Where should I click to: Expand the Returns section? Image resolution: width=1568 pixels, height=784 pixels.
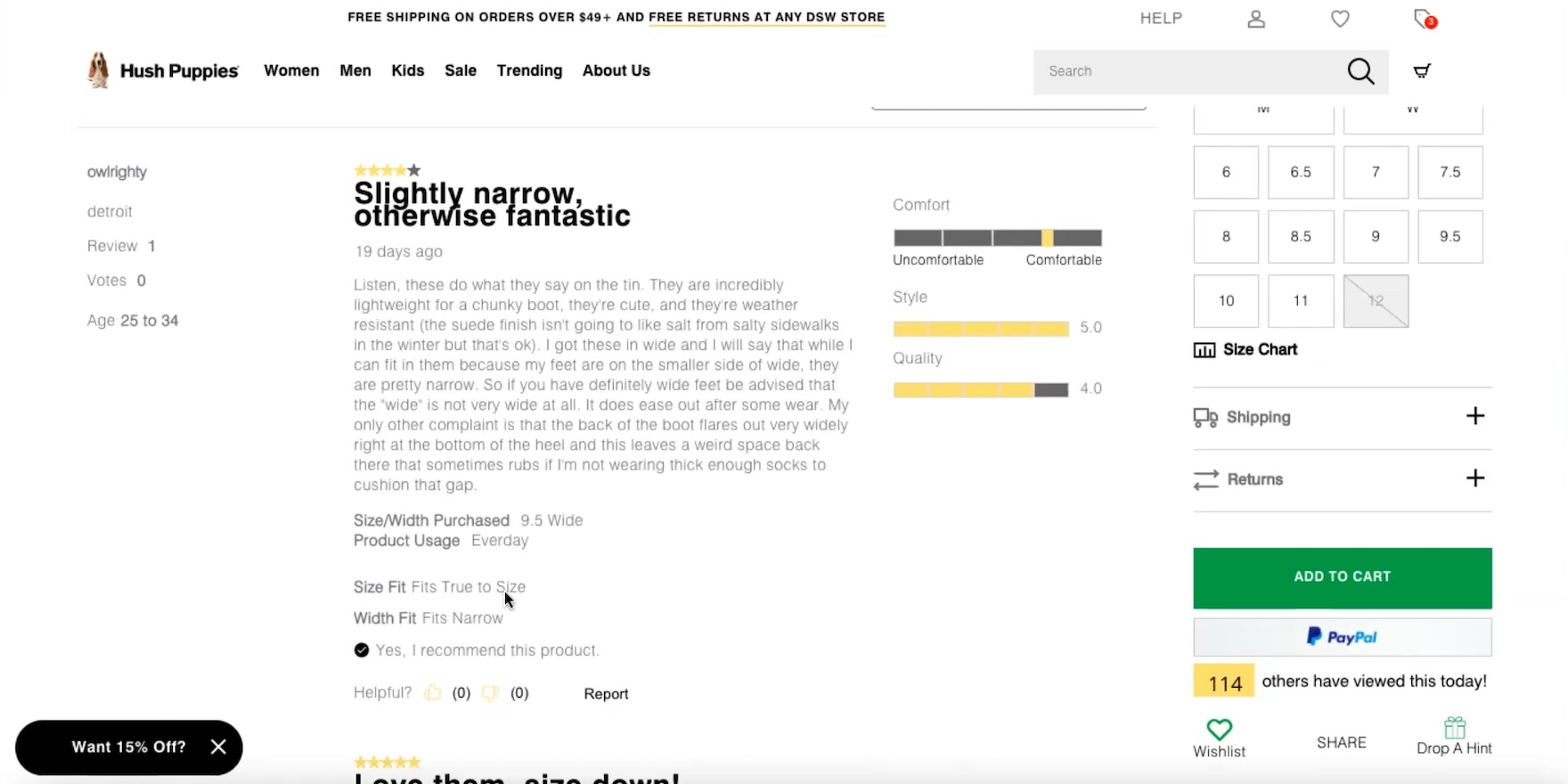click(1474, 478)
